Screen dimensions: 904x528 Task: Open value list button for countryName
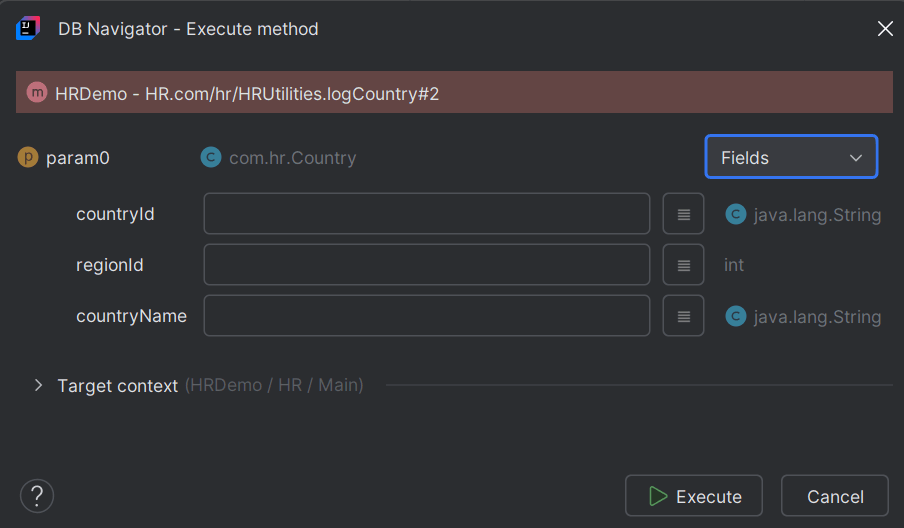pos(683,316)
